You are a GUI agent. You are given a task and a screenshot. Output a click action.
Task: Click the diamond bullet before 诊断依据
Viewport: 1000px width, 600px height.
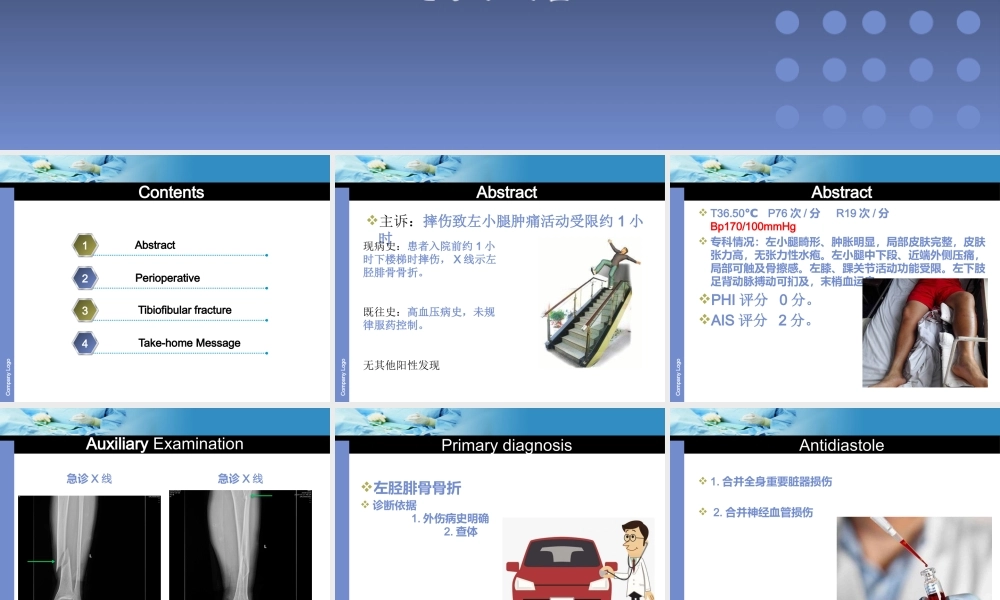(x=368, y=503)
